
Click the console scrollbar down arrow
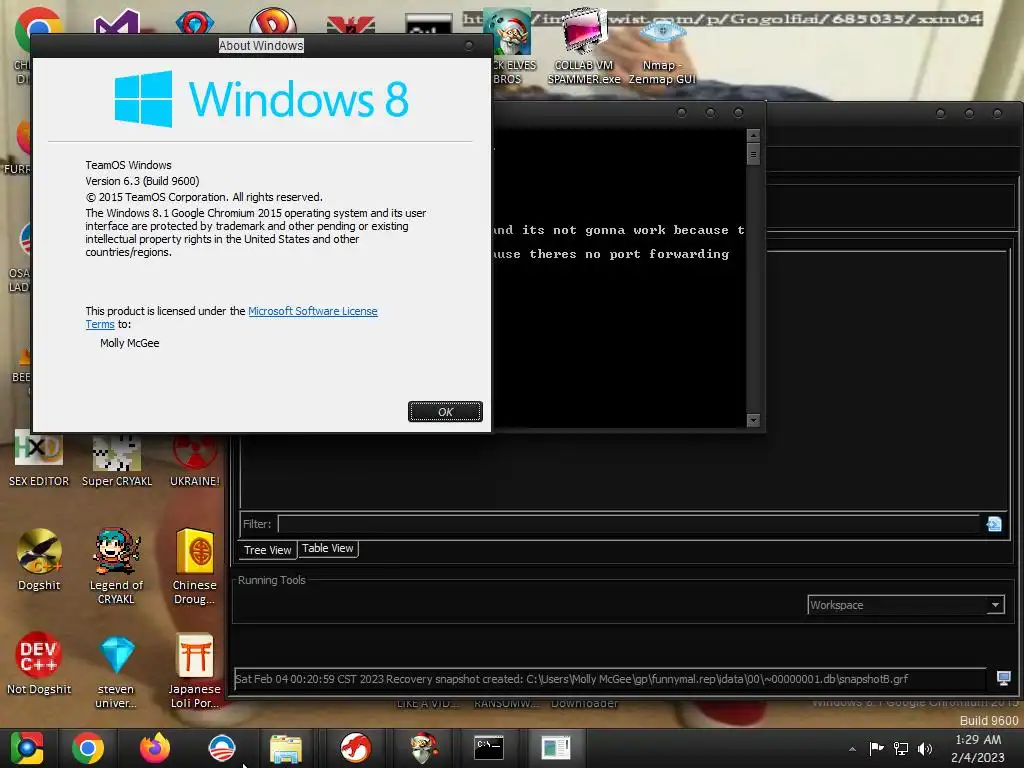pyautogui.click(x=753, y=420)
